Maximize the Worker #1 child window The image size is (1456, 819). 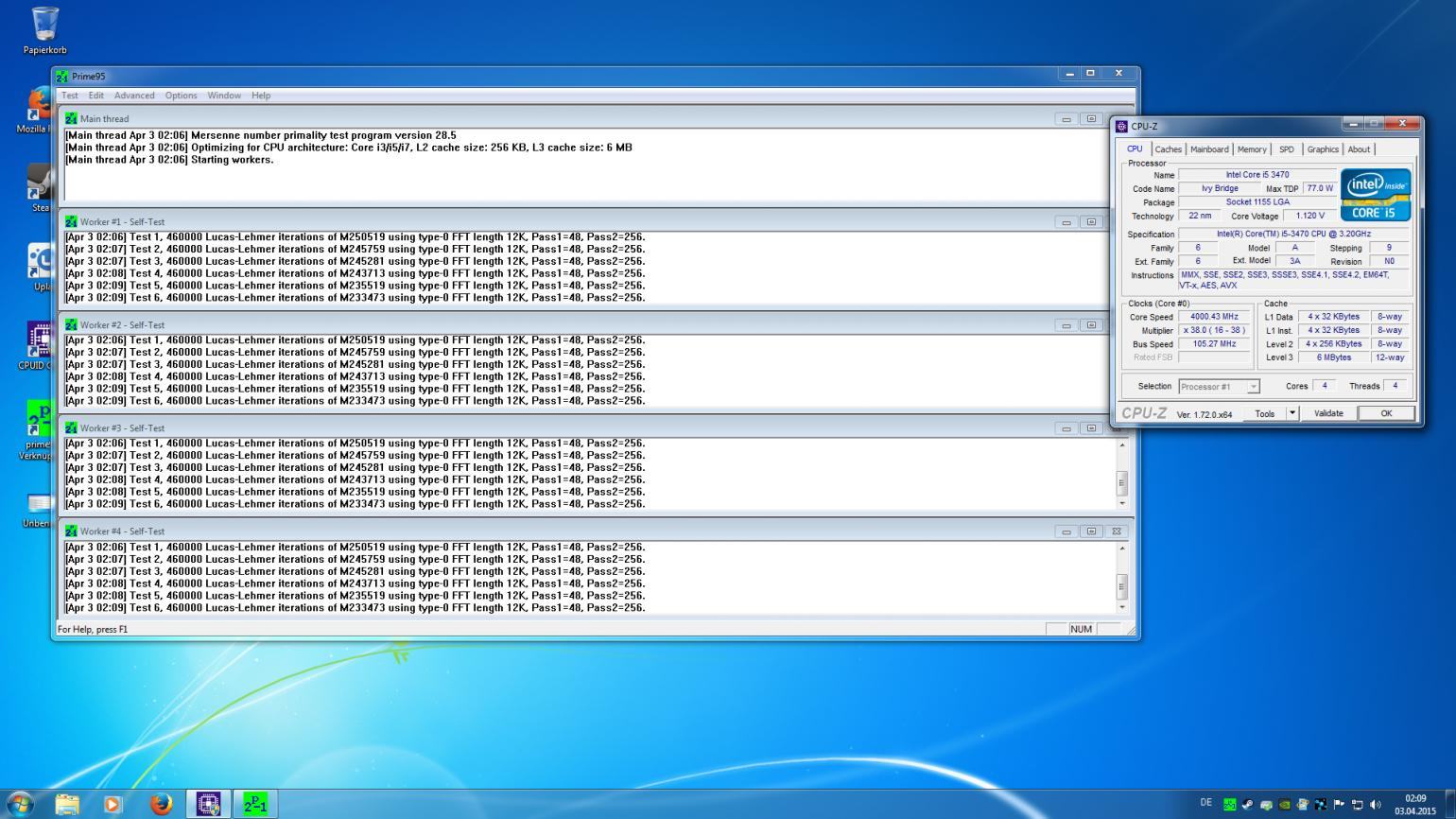[1091, 222]
